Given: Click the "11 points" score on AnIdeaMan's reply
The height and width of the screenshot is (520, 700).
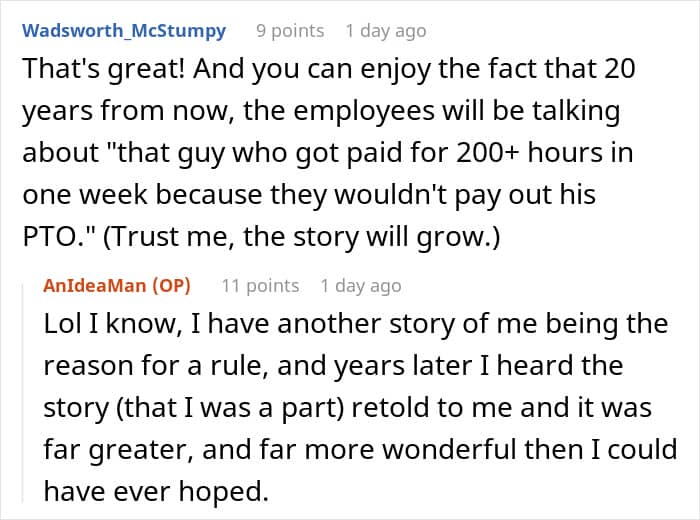Looking at the screenshot, I should tap(260, 285).
